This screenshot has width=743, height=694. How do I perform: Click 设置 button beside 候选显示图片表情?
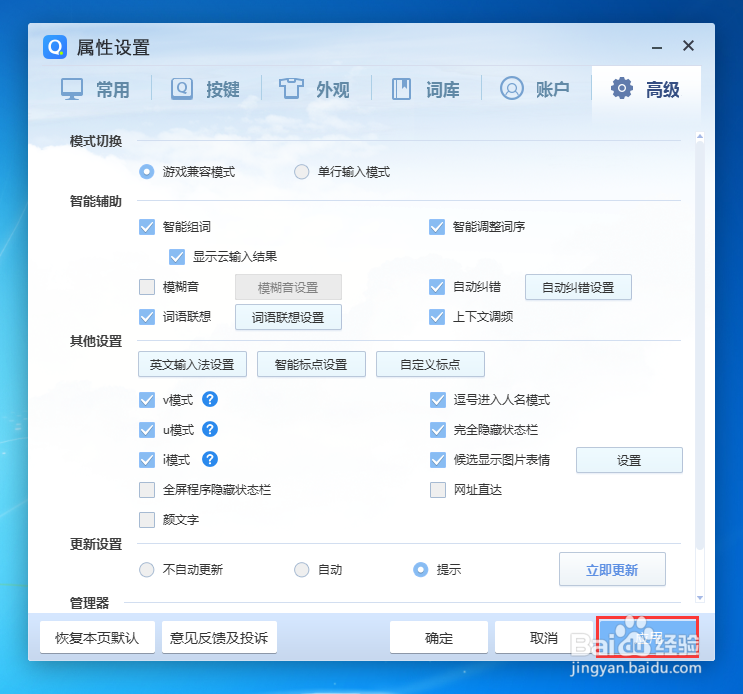click(x=629, y=460)
